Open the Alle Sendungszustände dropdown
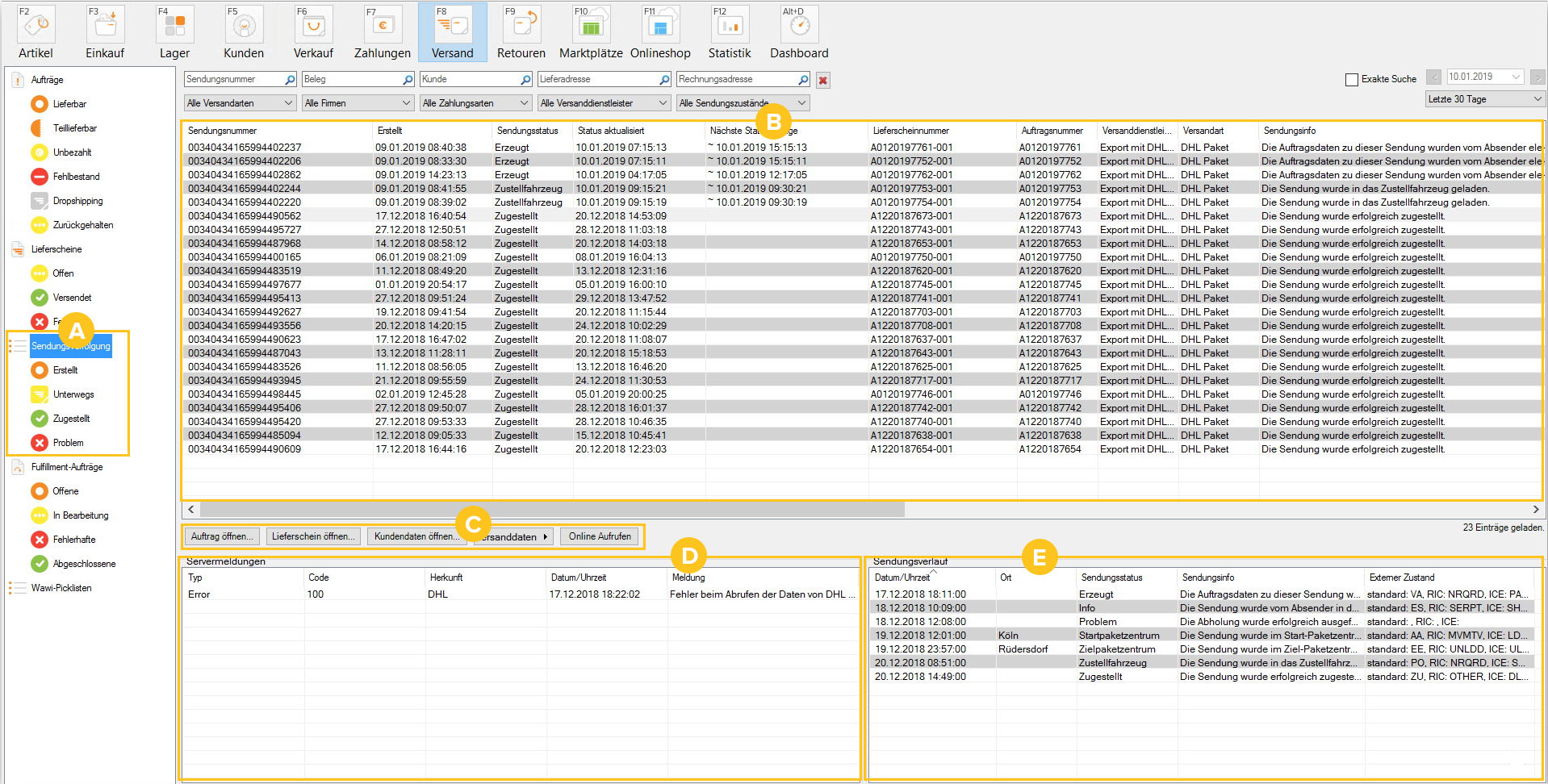1548x784 pixels. pos(742,102)
